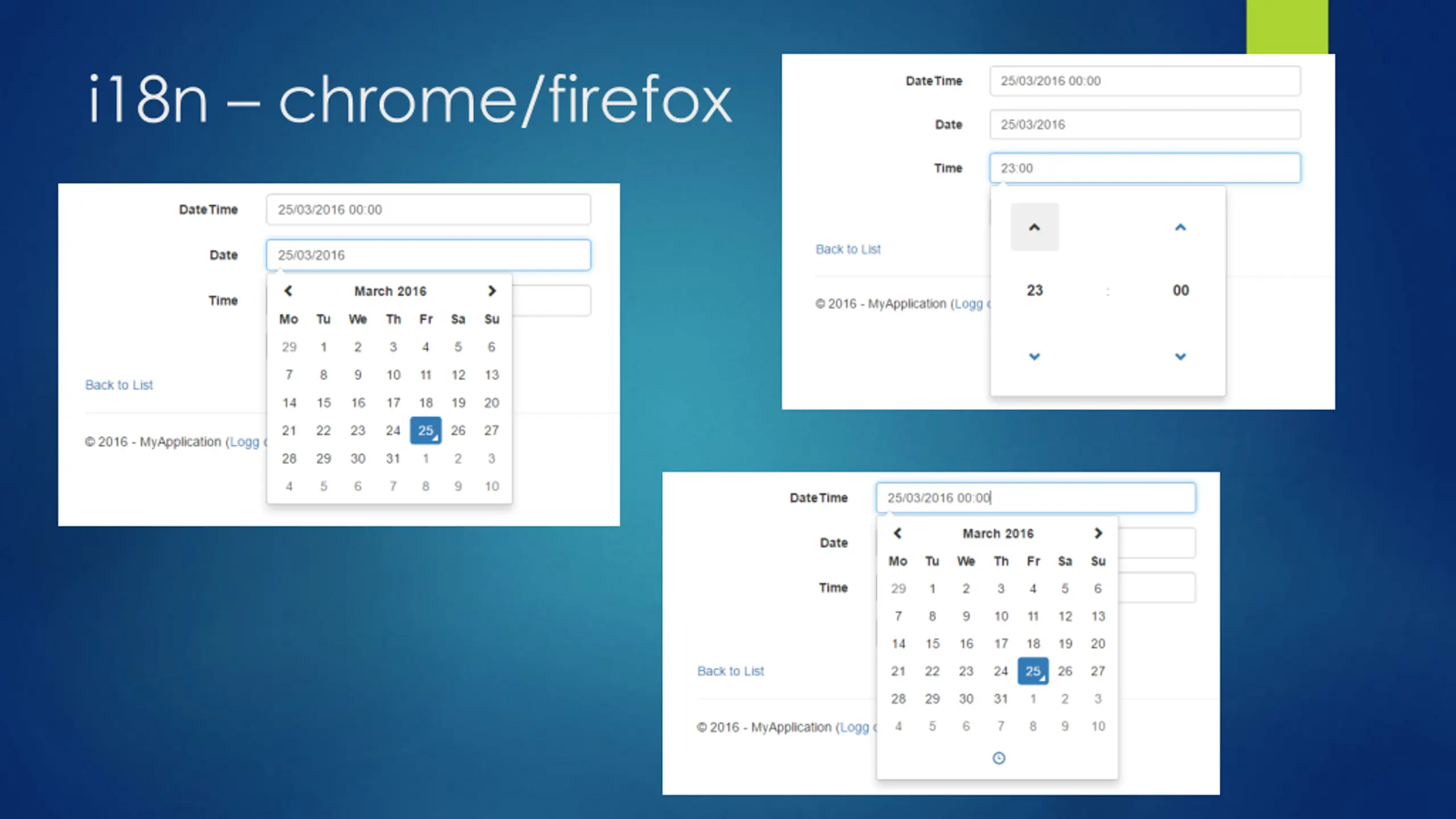
Task: Go to previous month in bottom-right calendar
Action: coord(897,533)
